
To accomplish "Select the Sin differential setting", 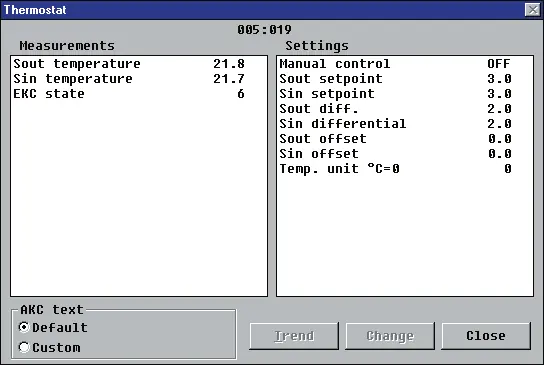I will click(x=405, y=124).
